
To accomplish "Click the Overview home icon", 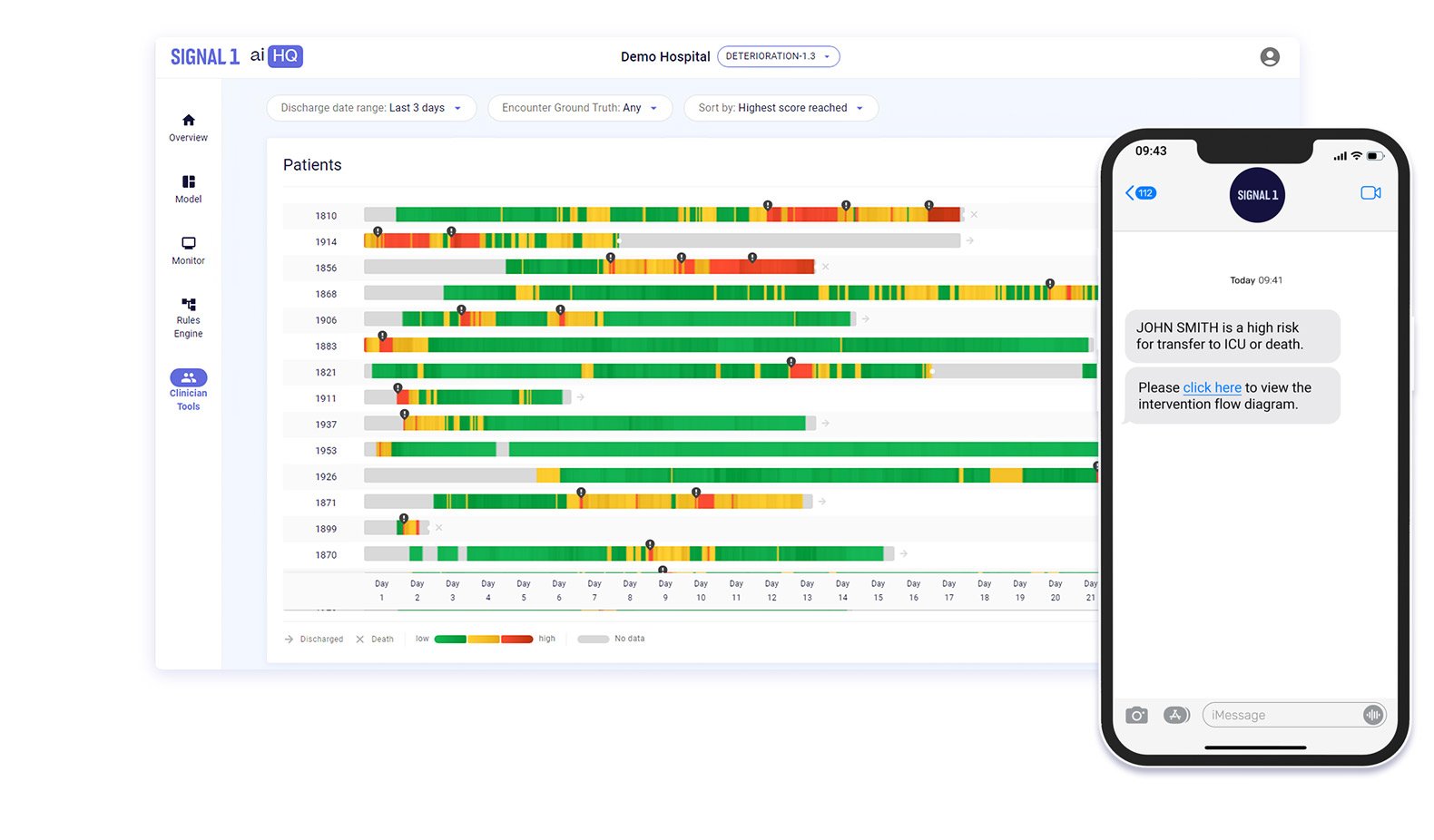I will pyautogui.click(x=188, y=121).
